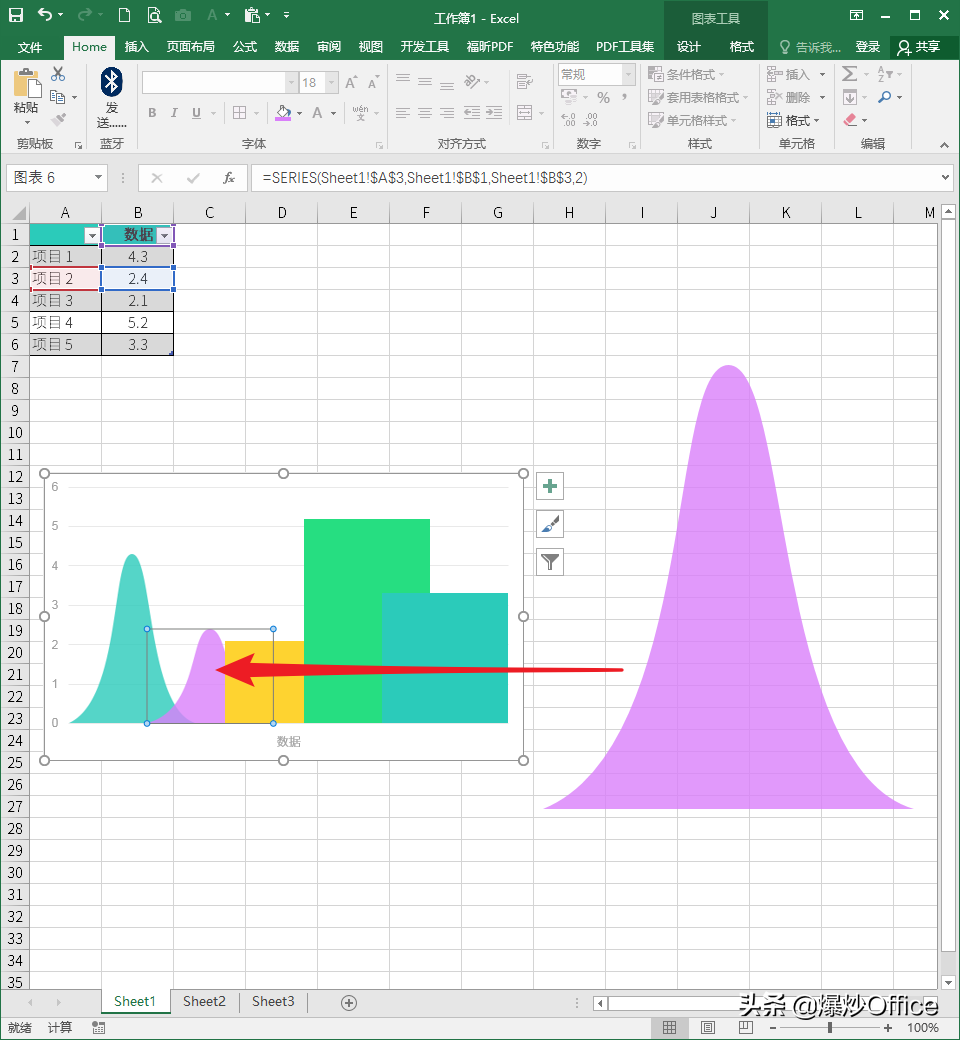Click the AutoSum sigma icon

[849, 73]
